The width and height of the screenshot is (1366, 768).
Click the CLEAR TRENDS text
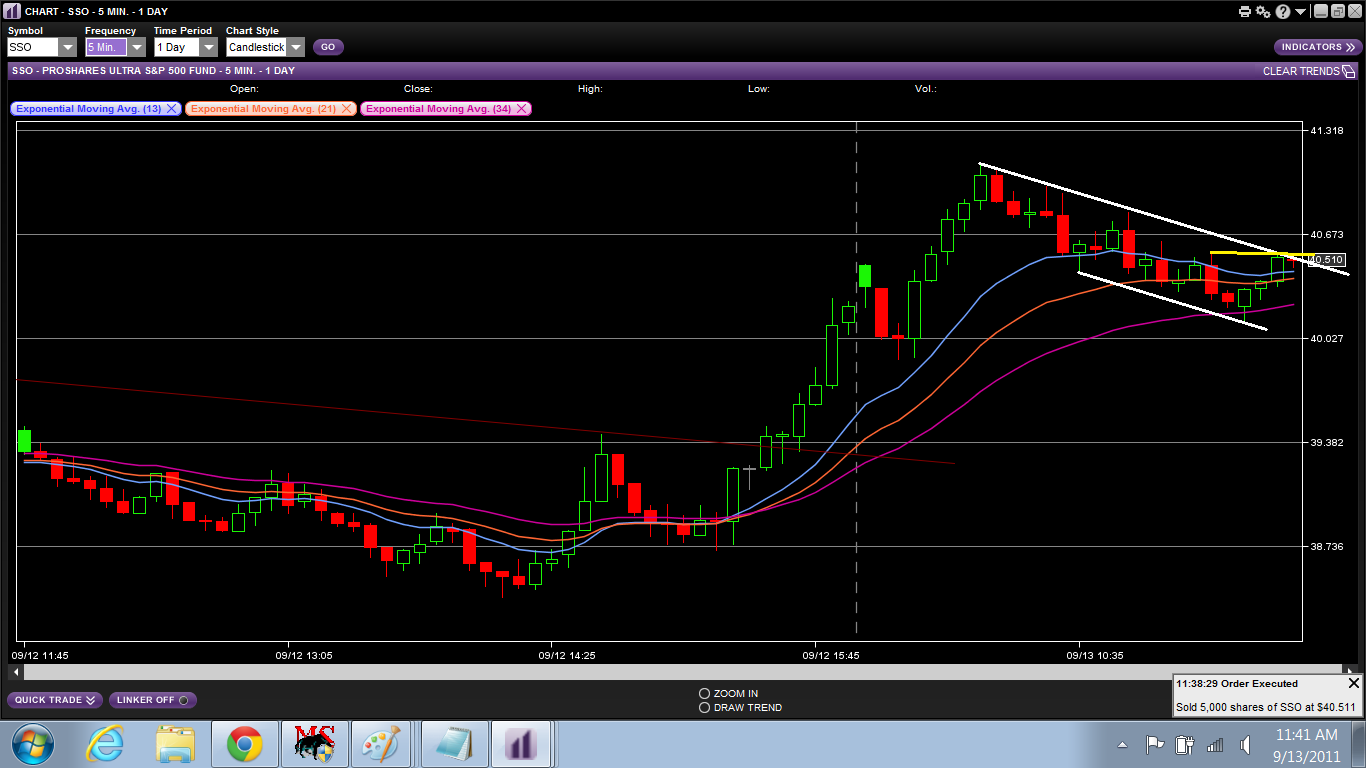click(1301, 71)
